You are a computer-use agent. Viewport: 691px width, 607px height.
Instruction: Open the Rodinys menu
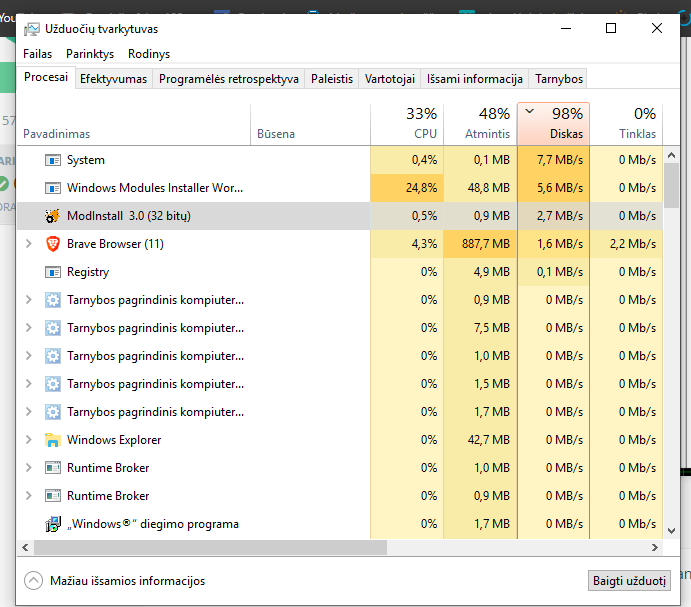(x=149, y=54)
